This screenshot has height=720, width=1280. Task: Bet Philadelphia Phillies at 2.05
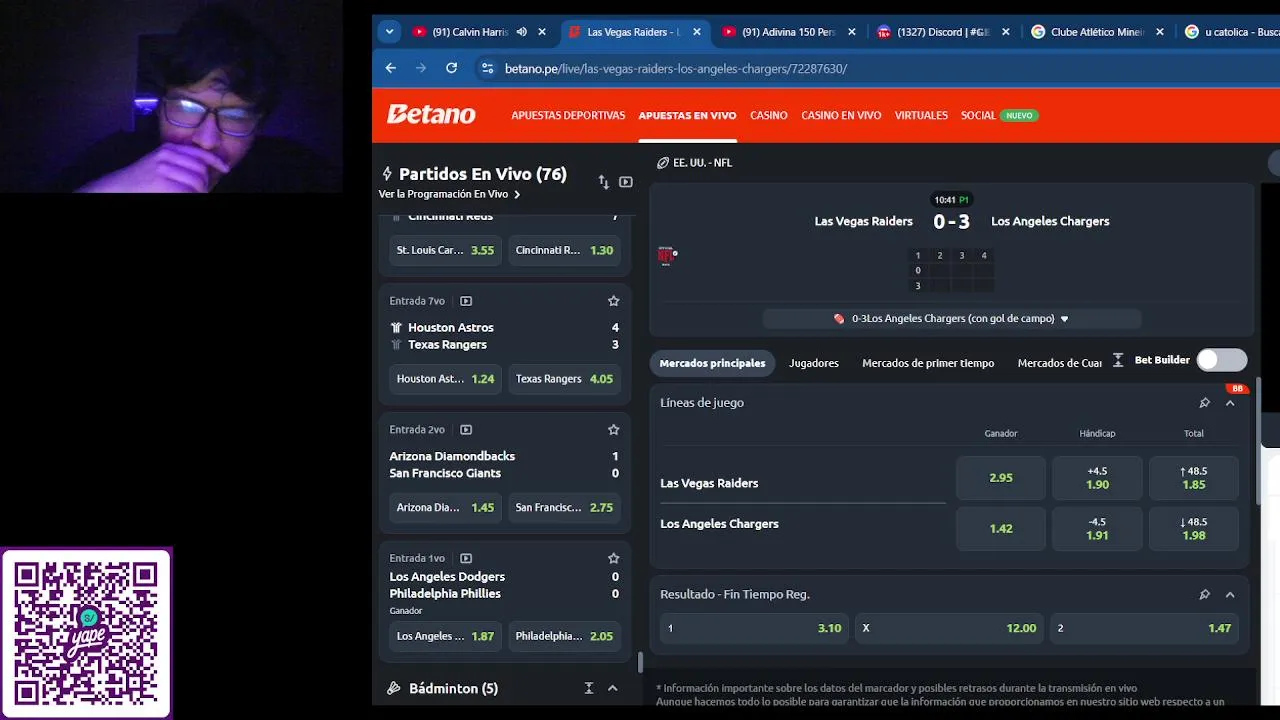click(x=564, y=636)
